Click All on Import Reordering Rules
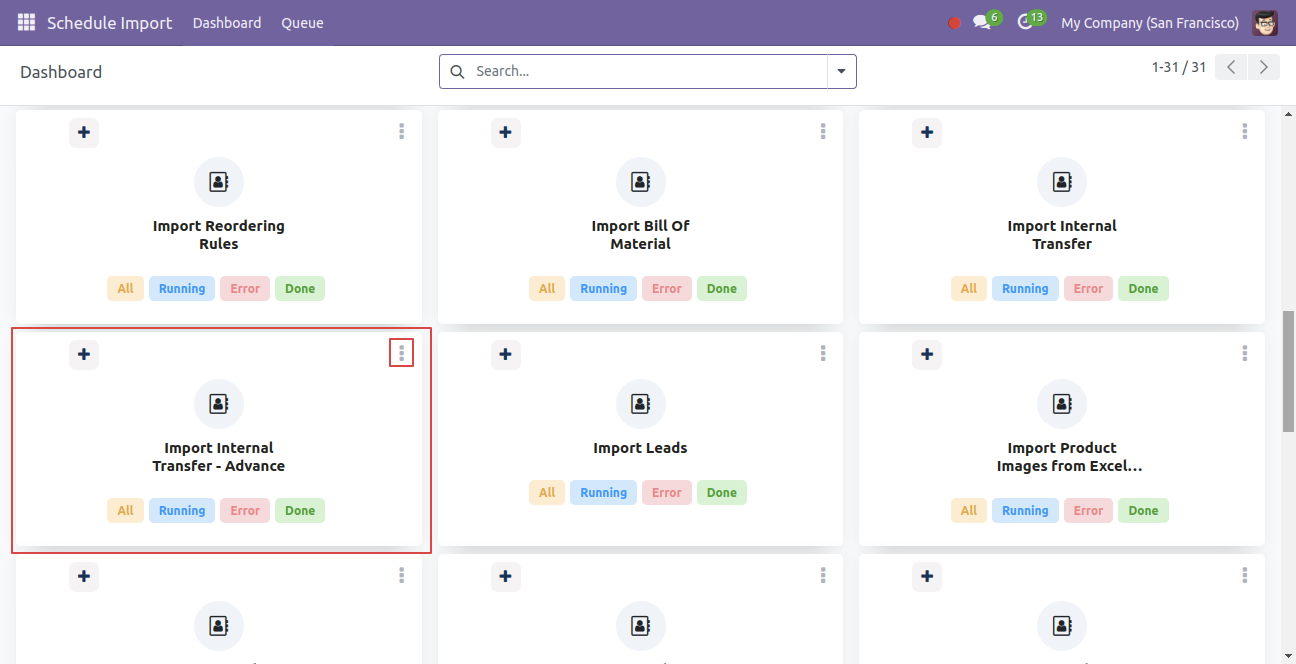The width and height of the screenshot is (1296, 664). (x=125, y=289)
